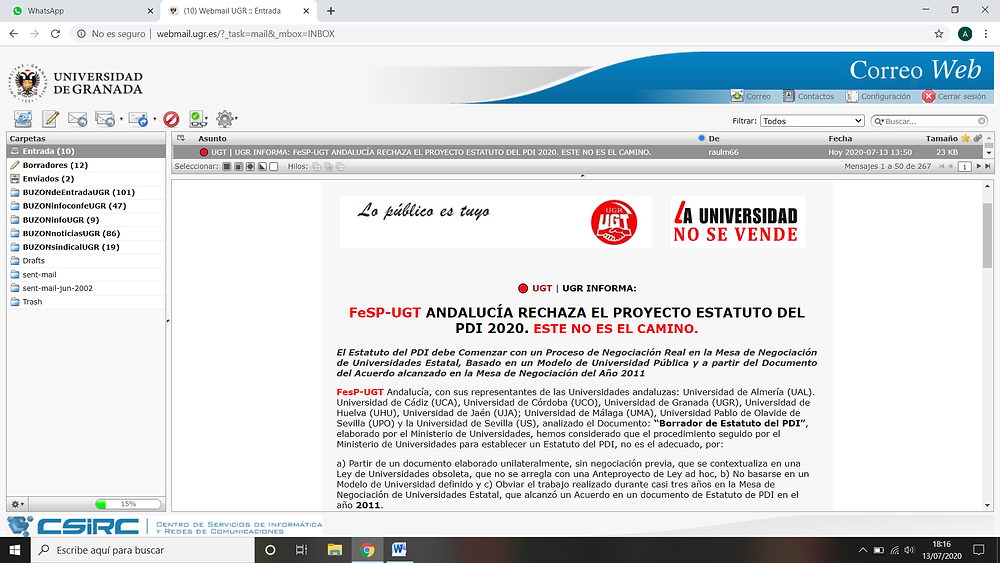Open the list columns options icon

pos(181,138)
